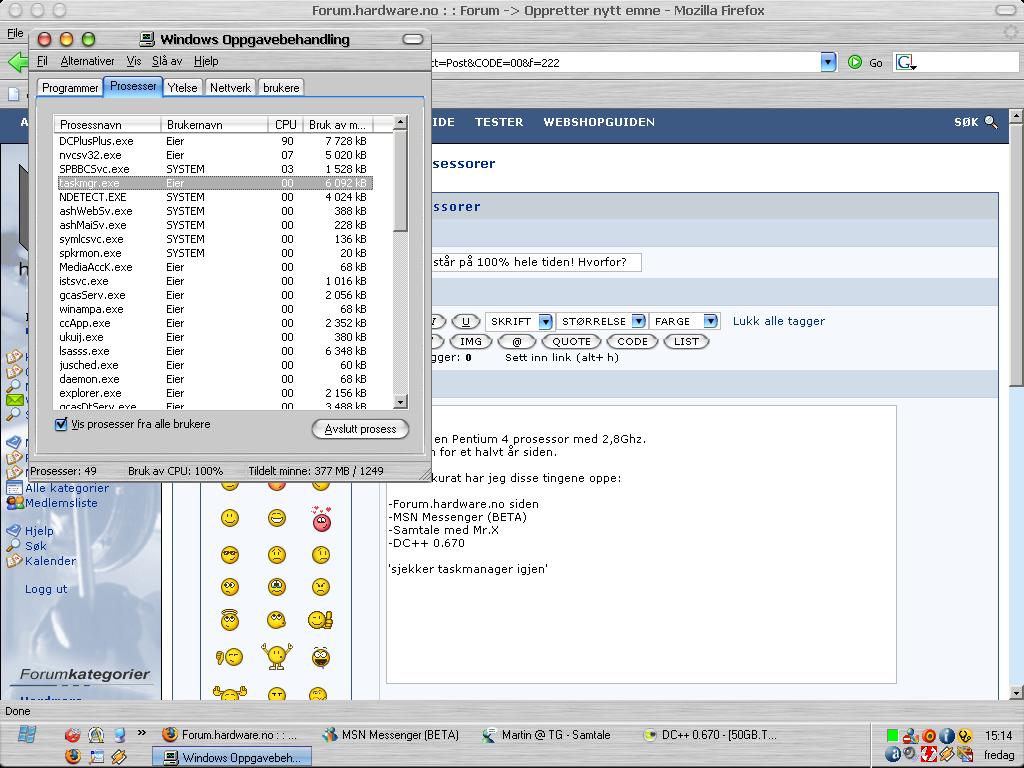
Task: Expand the URL address bar dropdown
Action: click(828, 62)
